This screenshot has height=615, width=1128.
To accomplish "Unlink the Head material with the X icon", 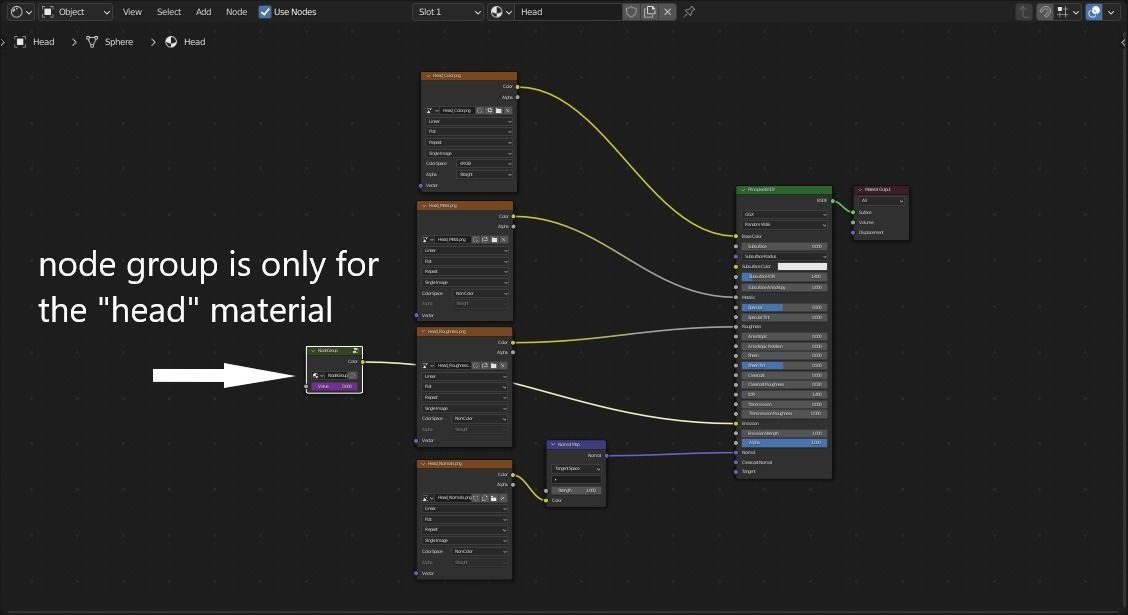I will [668, 12].
